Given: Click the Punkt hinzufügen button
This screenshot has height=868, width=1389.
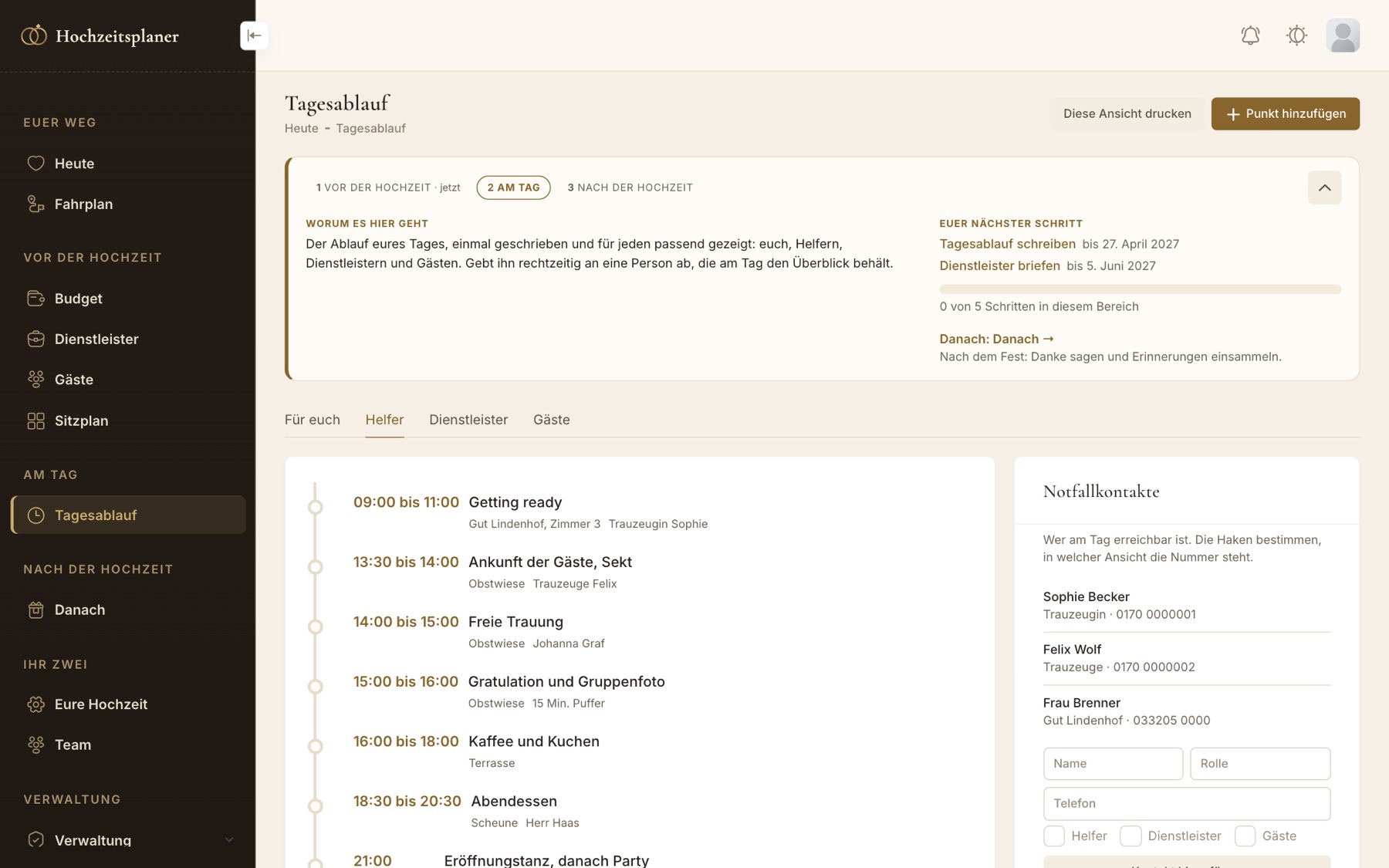Looking at the screenshot, I should (1285, 113).
